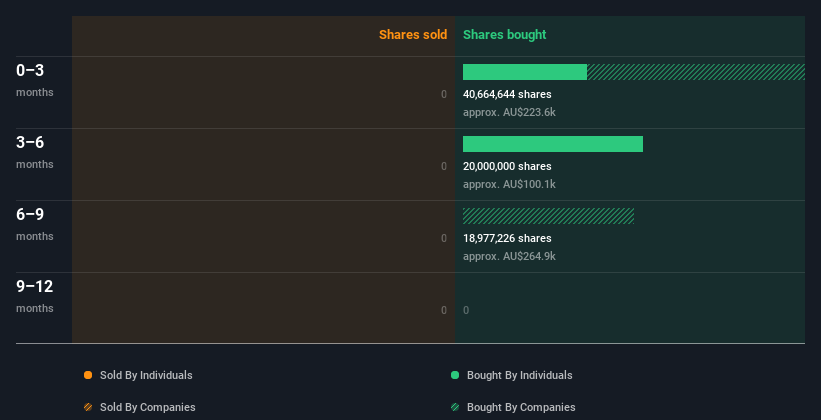Click the shares sold 0 in 9–12 months row
The image size is (821, 420).
click(444, 310)
